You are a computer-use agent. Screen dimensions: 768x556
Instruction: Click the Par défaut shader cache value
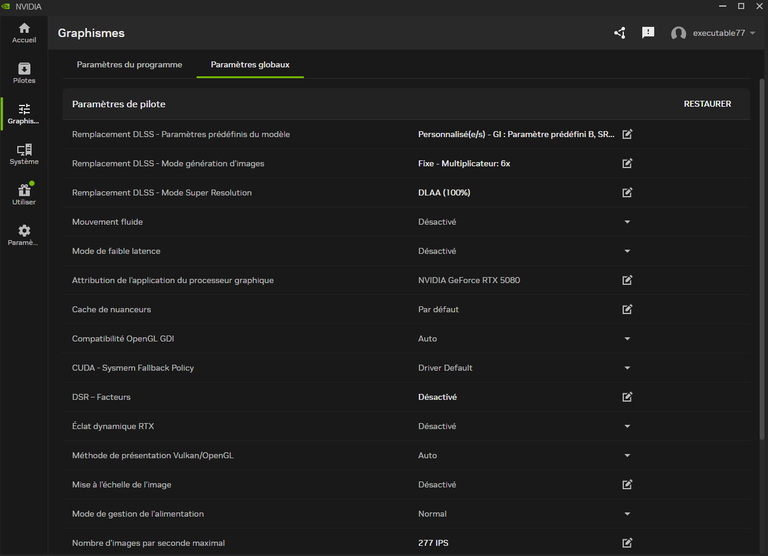[x=438, y=310]
